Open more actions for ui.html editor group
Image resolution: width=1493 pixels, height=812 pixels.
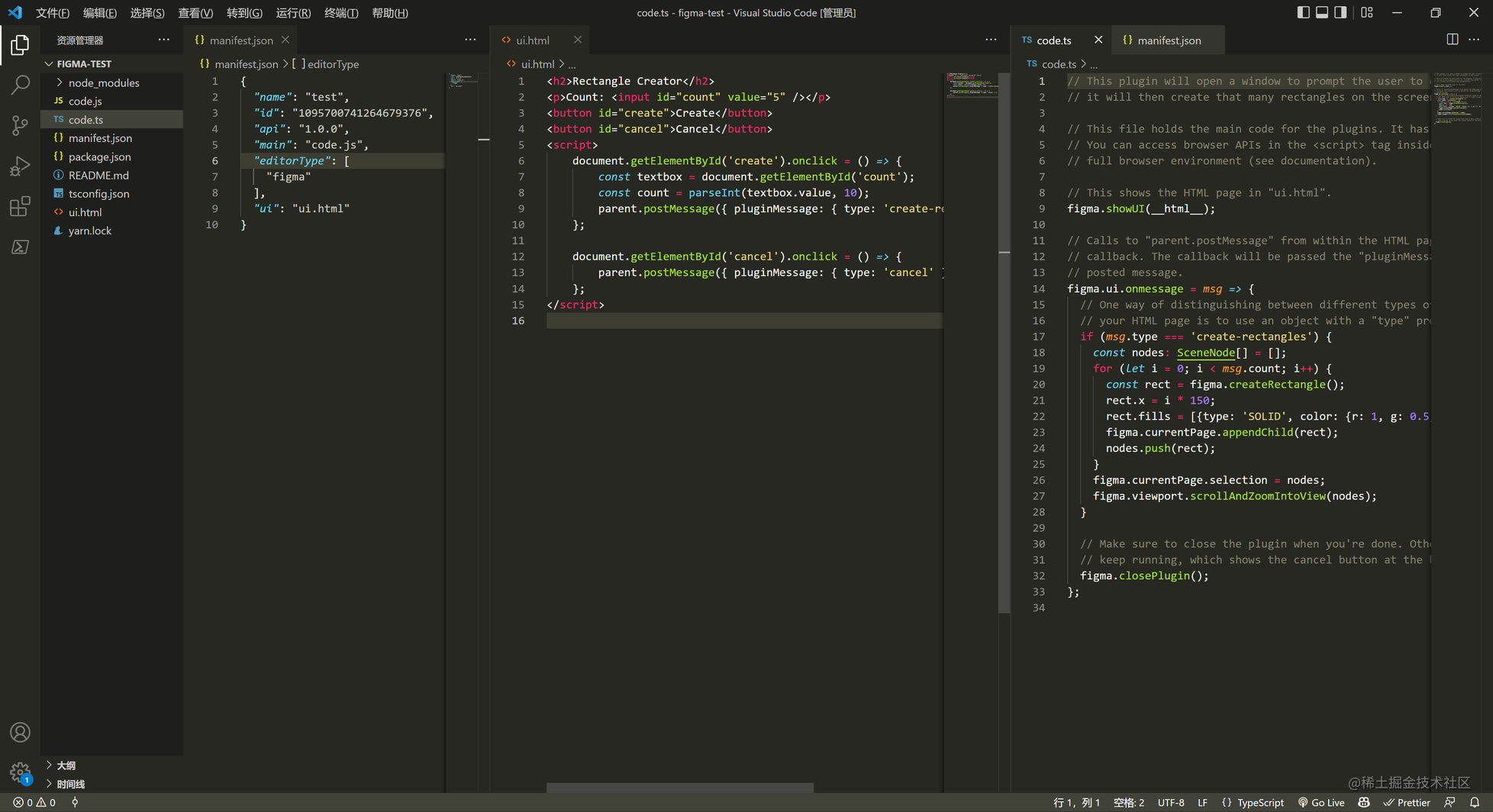(x=991, y=40)
